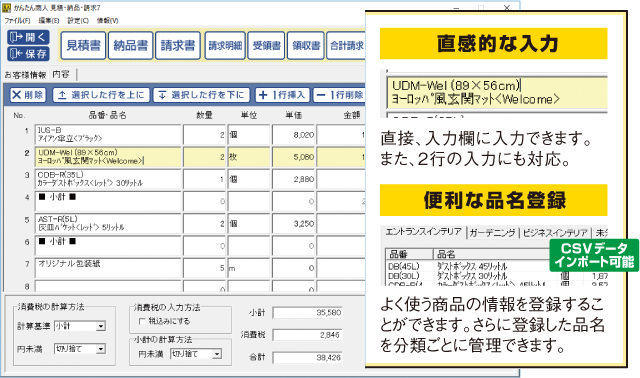Click the quantity field of row 3
The image size is (640, 378).
[204, 179]
